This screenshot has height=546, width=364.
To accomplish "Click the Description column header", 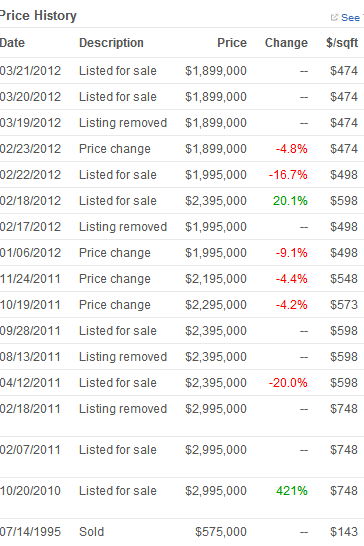I will pos(111,43).
